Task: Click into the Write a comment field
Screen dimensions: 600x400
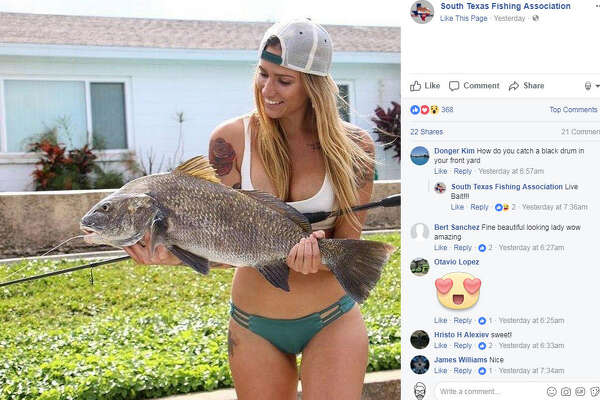Action: pyautogui.click(x=489, y=391)
